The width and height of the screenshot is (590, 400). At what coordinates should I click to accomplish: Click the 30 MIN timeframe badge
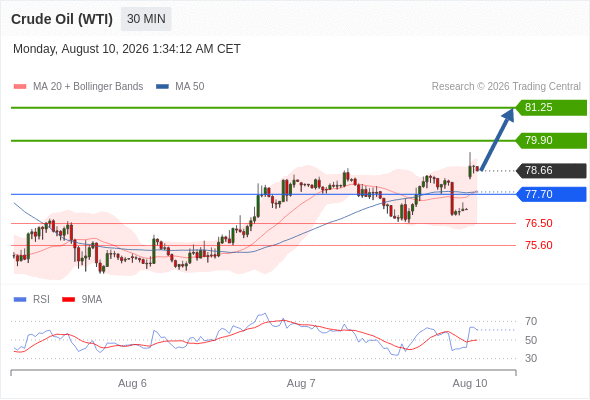pos(146,19)
